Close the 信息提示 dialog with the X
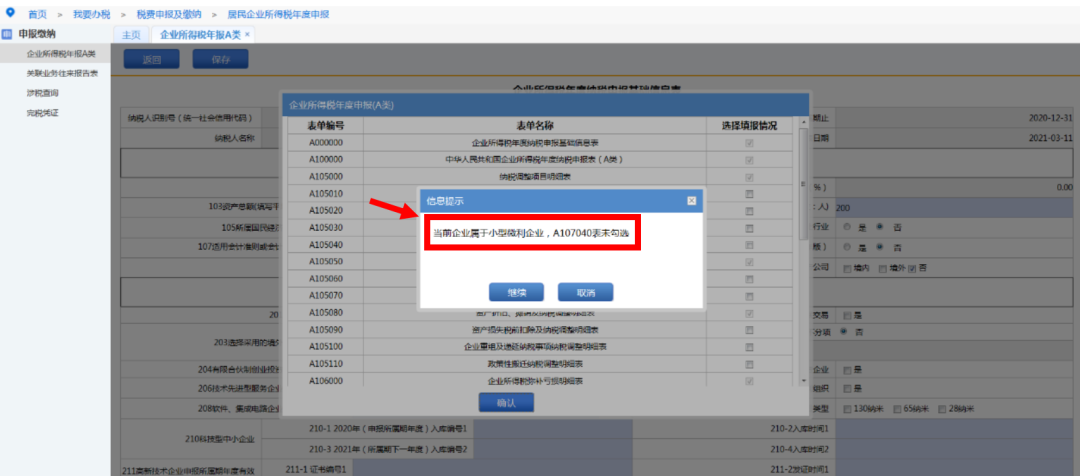This screenshot has width=1080, height=476. tap(692, 200)
